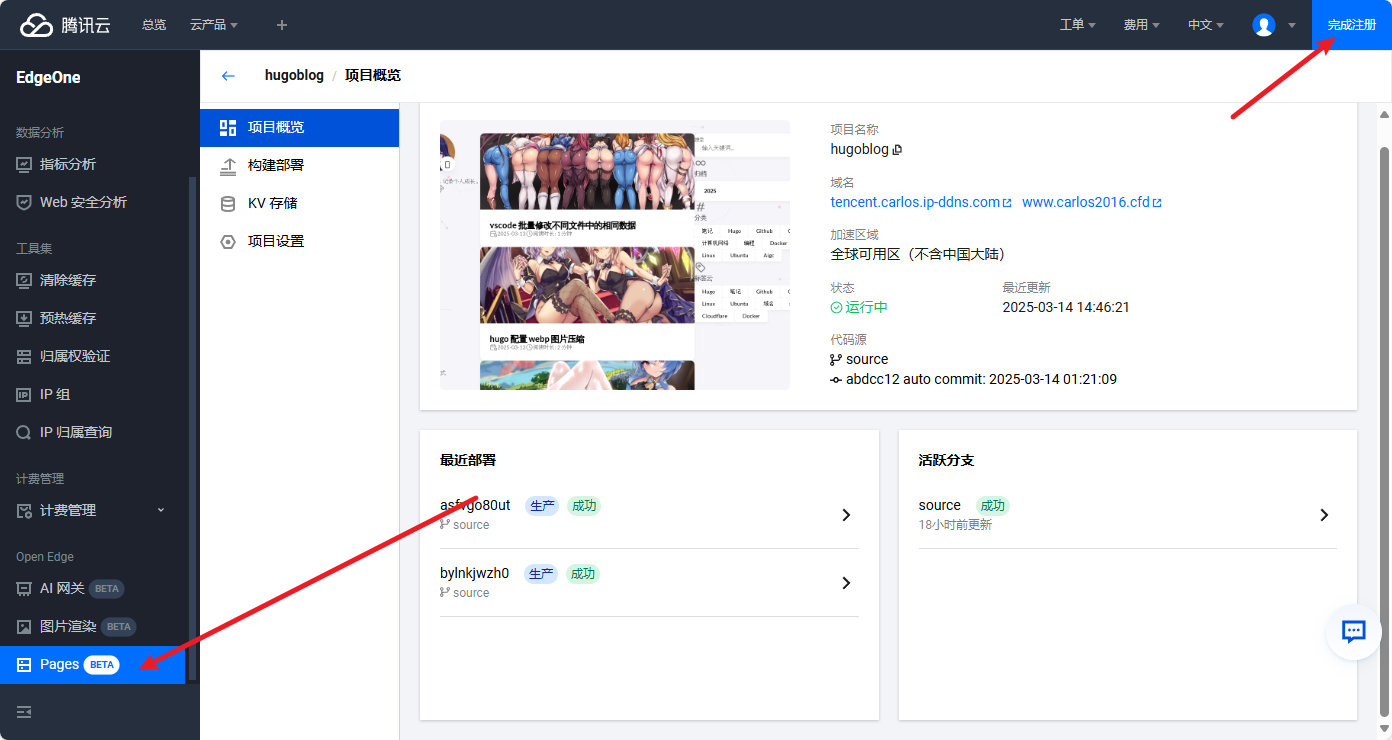Open 预热缓存 in the sidebar
Screen dimensions: 1392x740
point(92,318)
